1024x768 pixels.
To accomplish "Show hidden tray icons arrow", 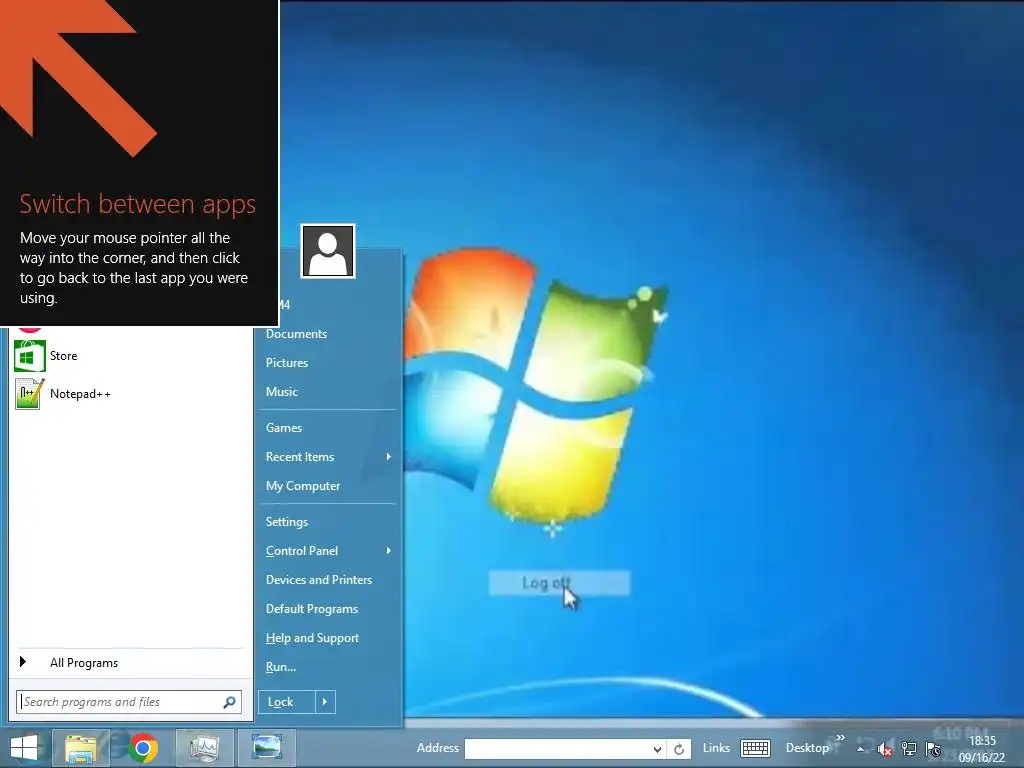I will point(861,749).
